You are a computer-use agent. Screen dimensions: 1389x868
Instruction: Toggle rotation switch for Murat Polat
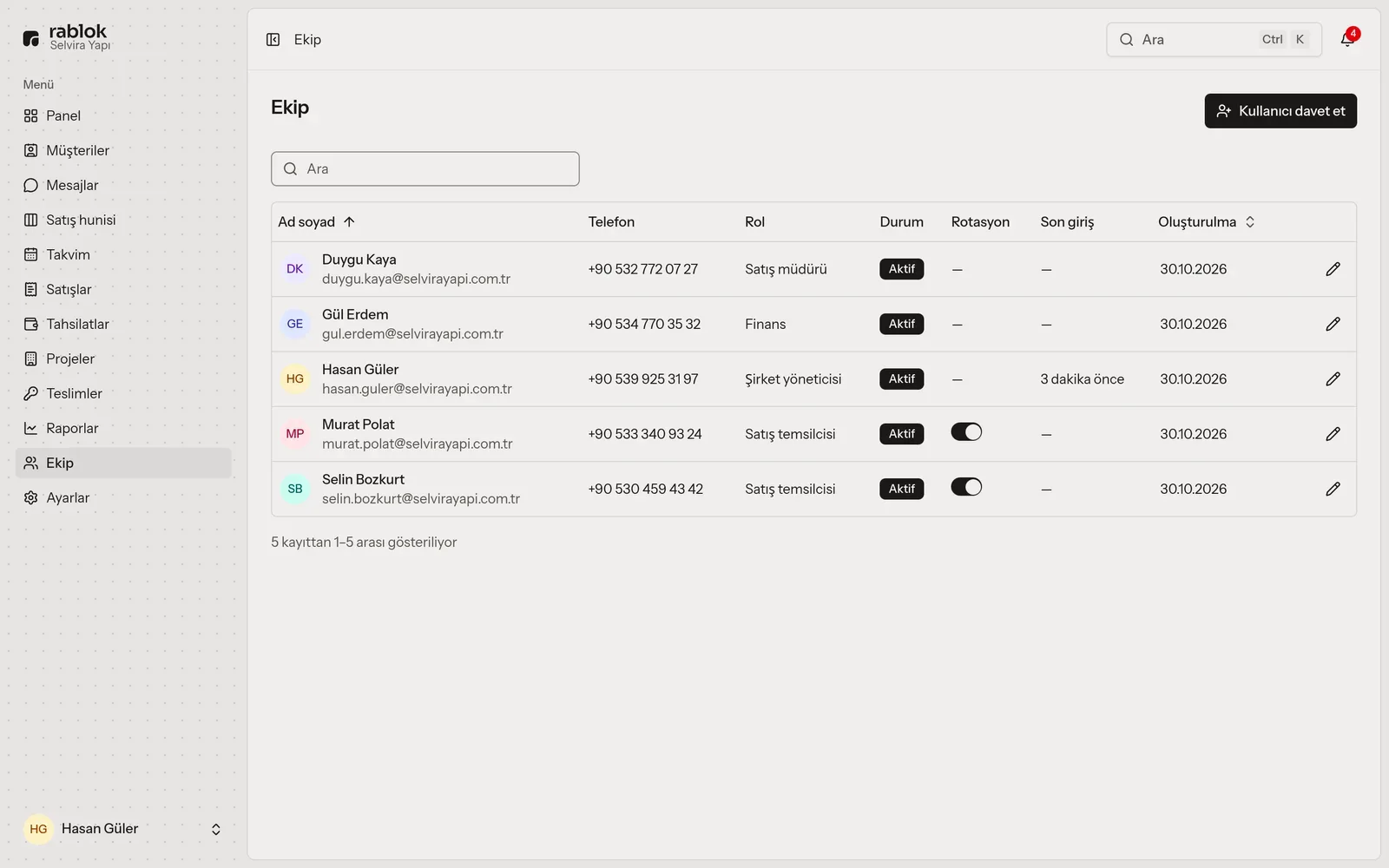click(966, 431)
